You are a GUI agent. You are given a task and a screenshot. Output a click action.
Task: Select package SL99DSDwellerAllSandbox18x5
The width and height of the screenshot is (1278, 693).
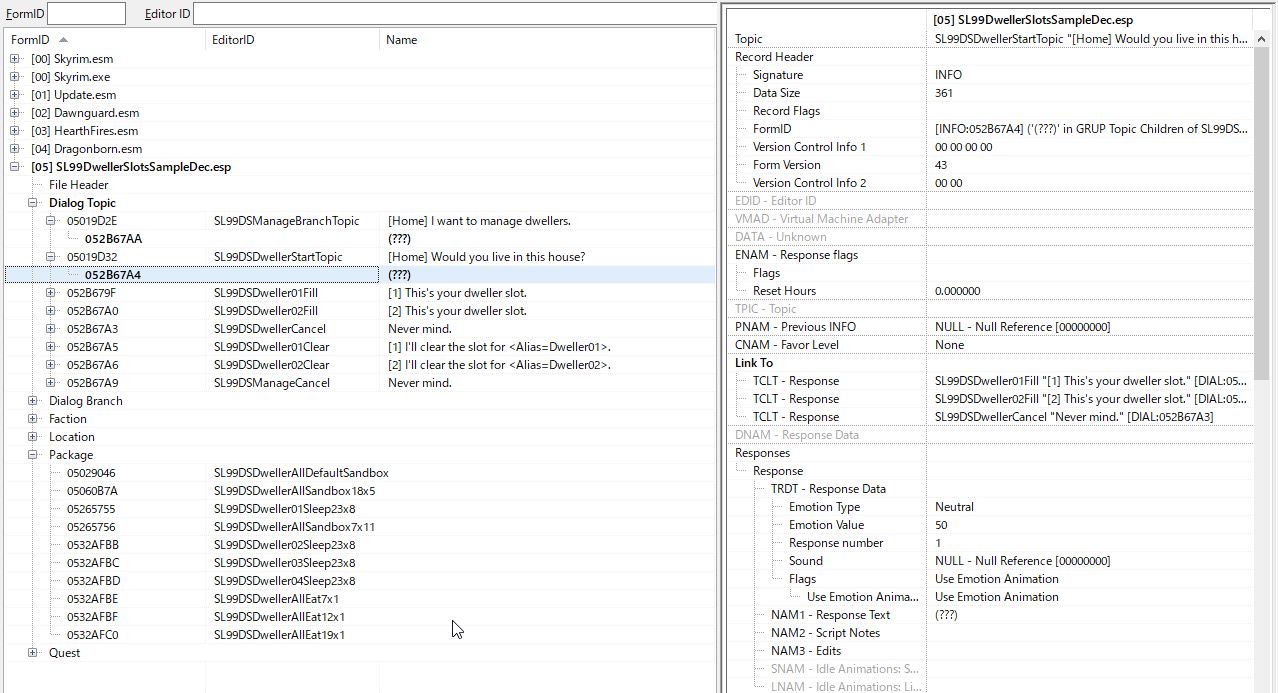click(x=360, y=491)
